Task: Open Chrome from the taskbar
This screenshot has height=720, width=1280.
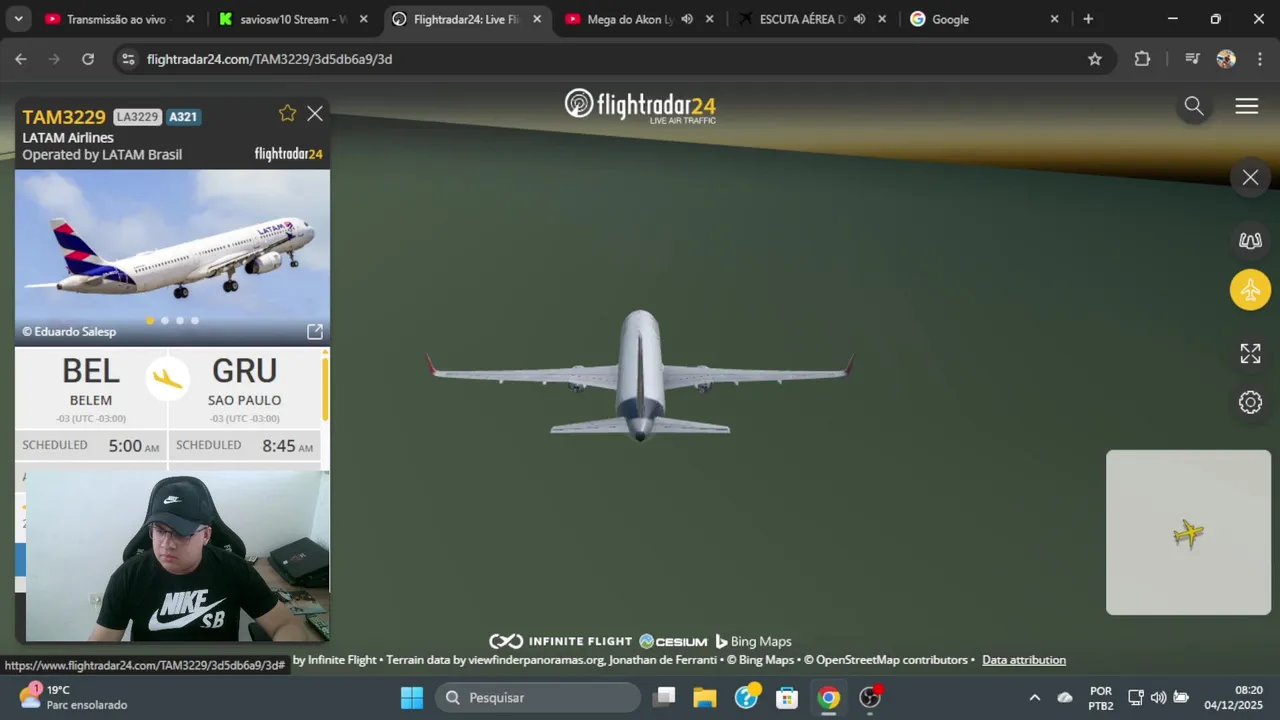Action: coord(828,697)
